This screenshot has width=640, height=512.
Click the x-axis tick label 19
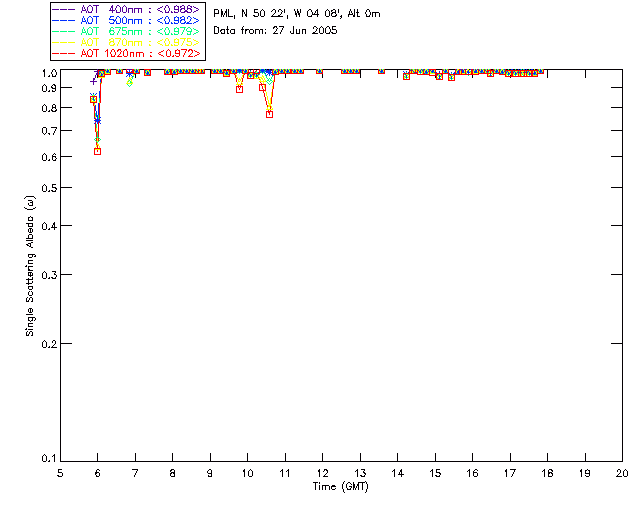[x=585, y=473]
